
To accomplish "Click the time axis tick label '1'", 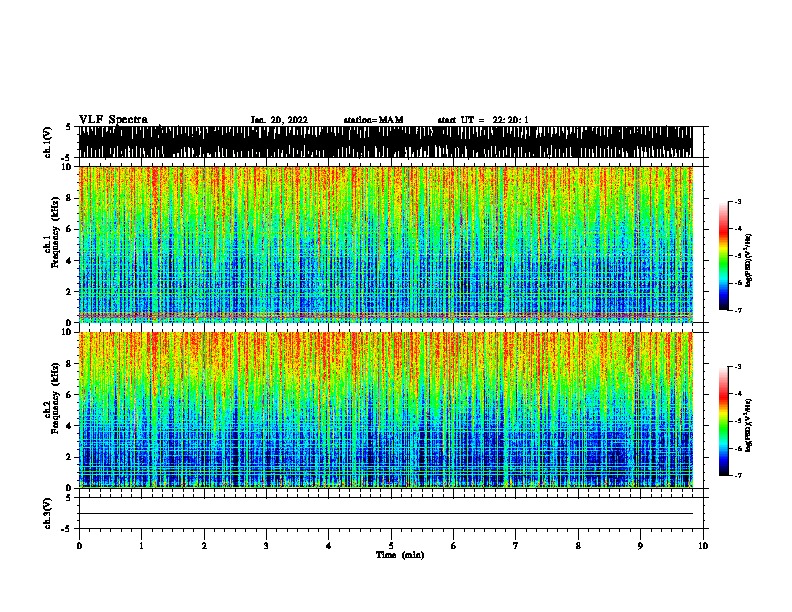I will [142, 546].
